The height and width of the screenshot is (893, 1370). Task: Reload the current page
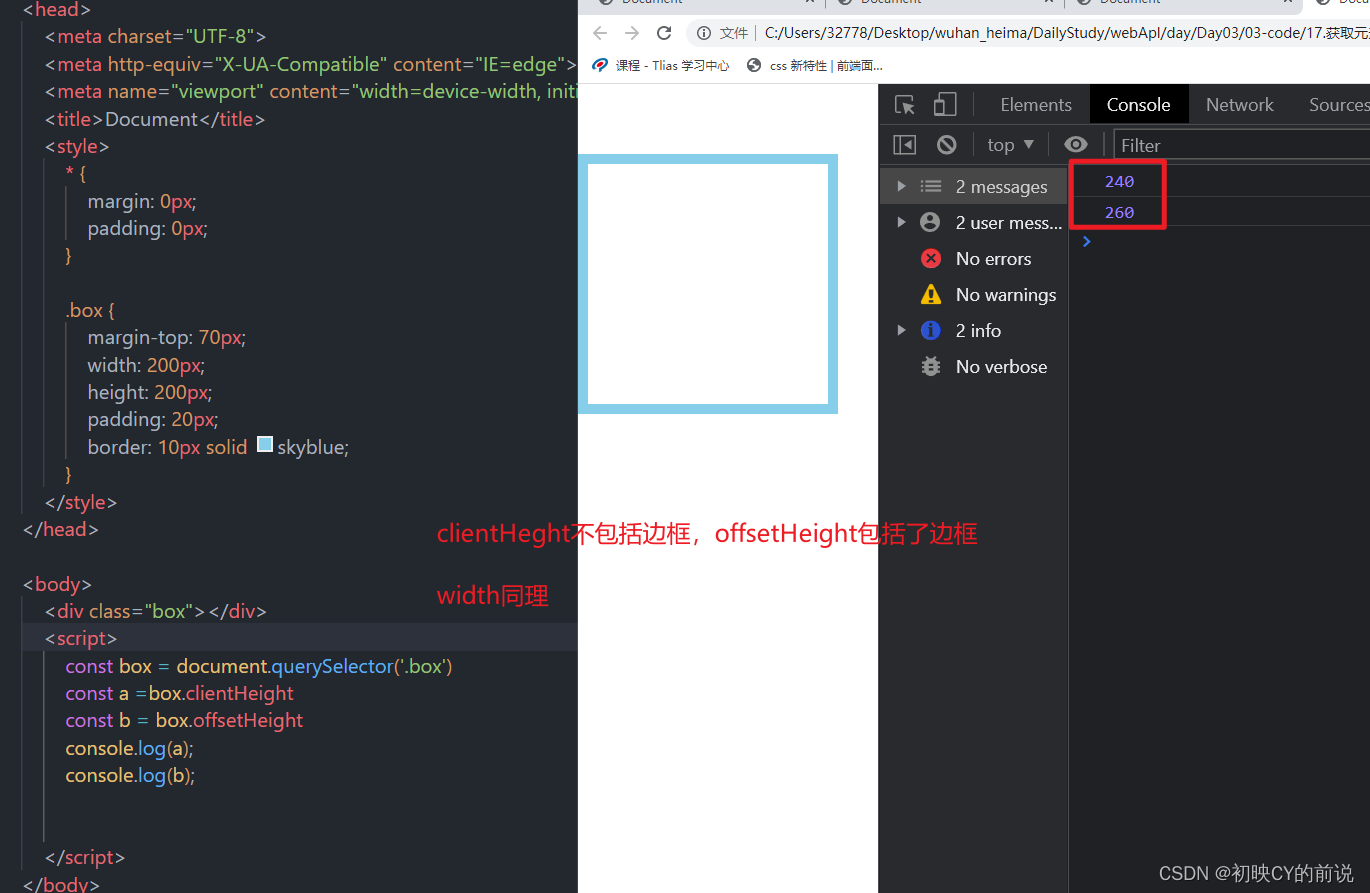click(x=664, y=32)
